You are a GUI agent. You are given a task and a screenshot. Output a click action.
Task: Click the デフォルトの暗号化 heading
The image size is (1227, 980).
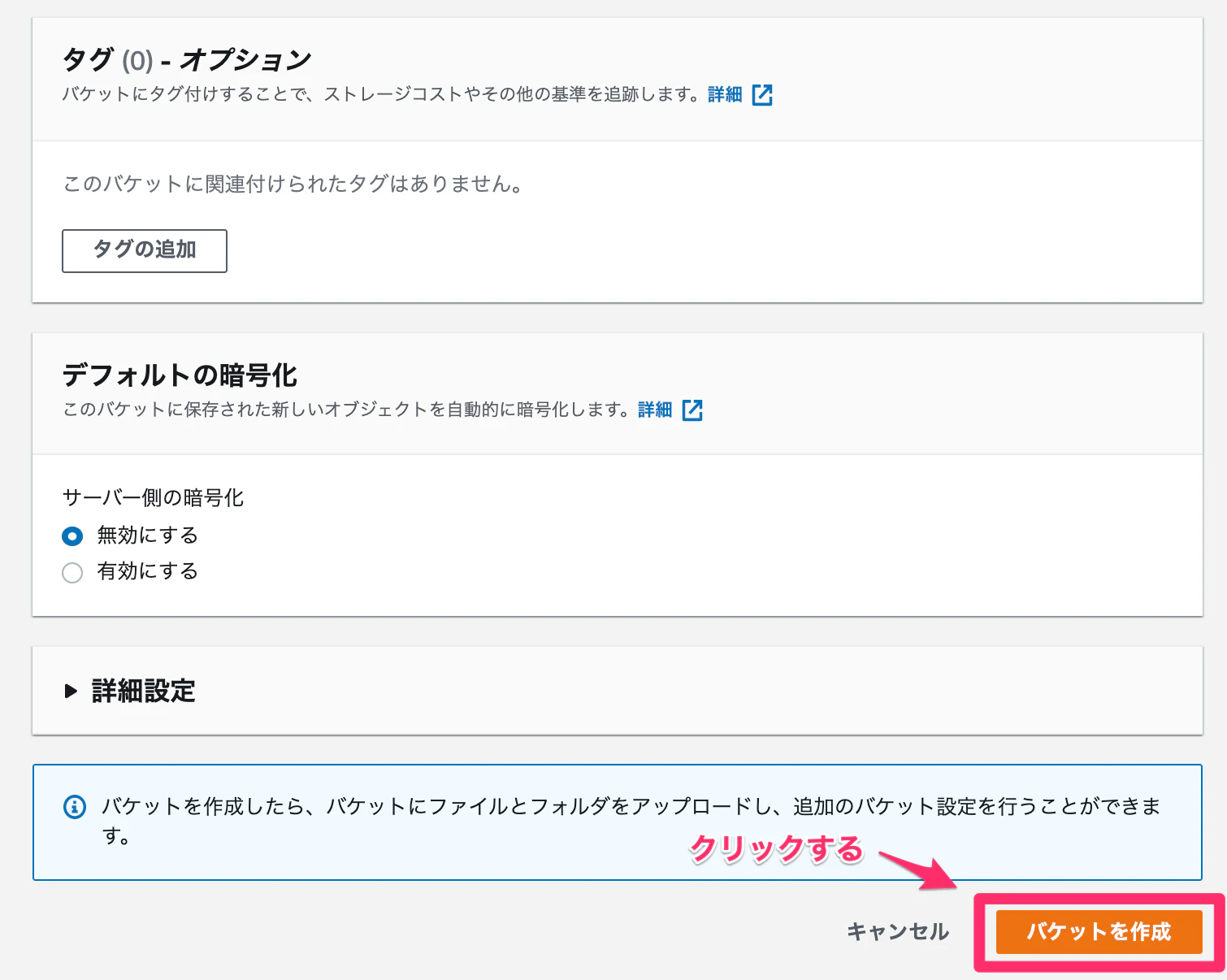click(x=180, y=375)
